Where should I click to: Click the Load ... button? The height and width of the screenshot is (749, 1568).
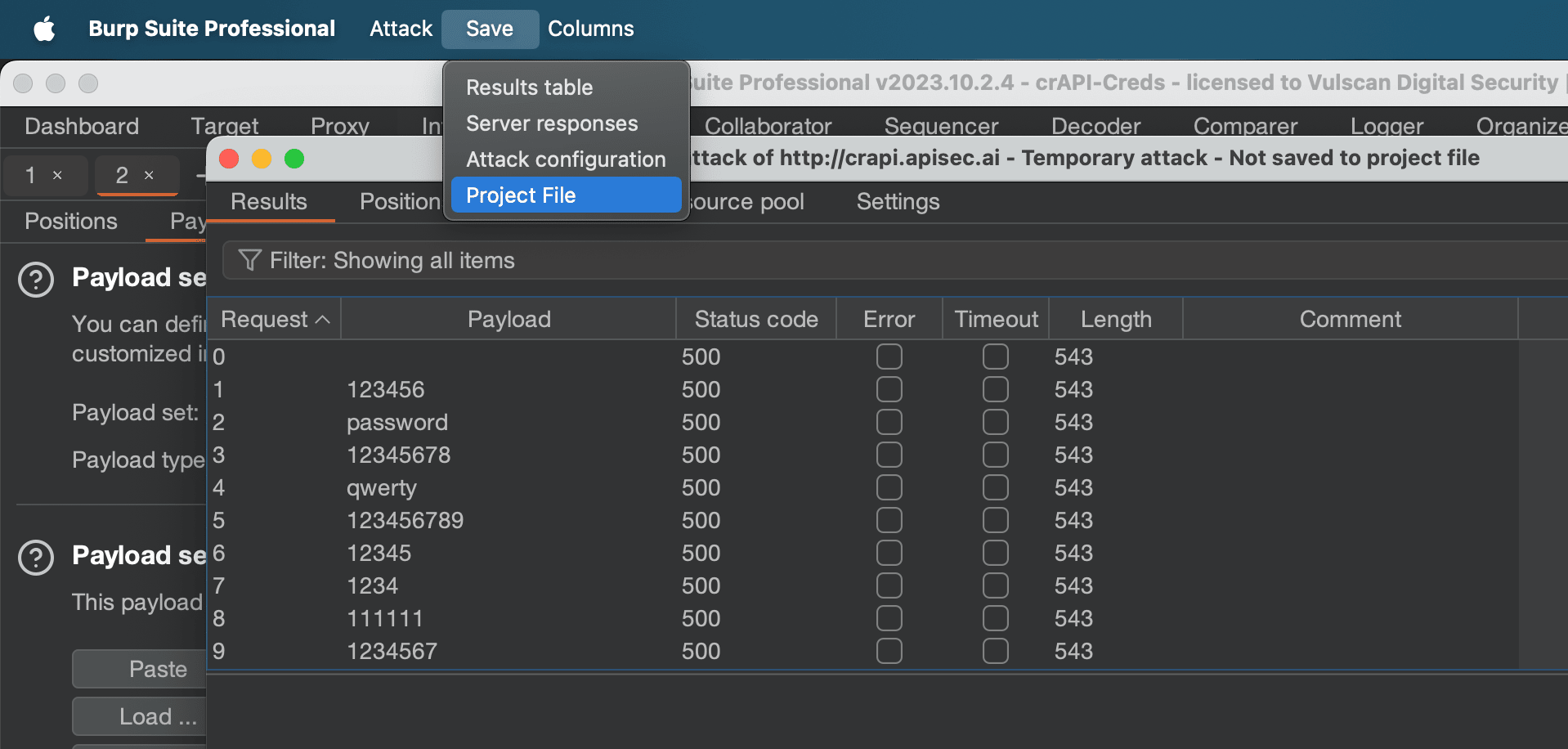click(x=140, y=717)
